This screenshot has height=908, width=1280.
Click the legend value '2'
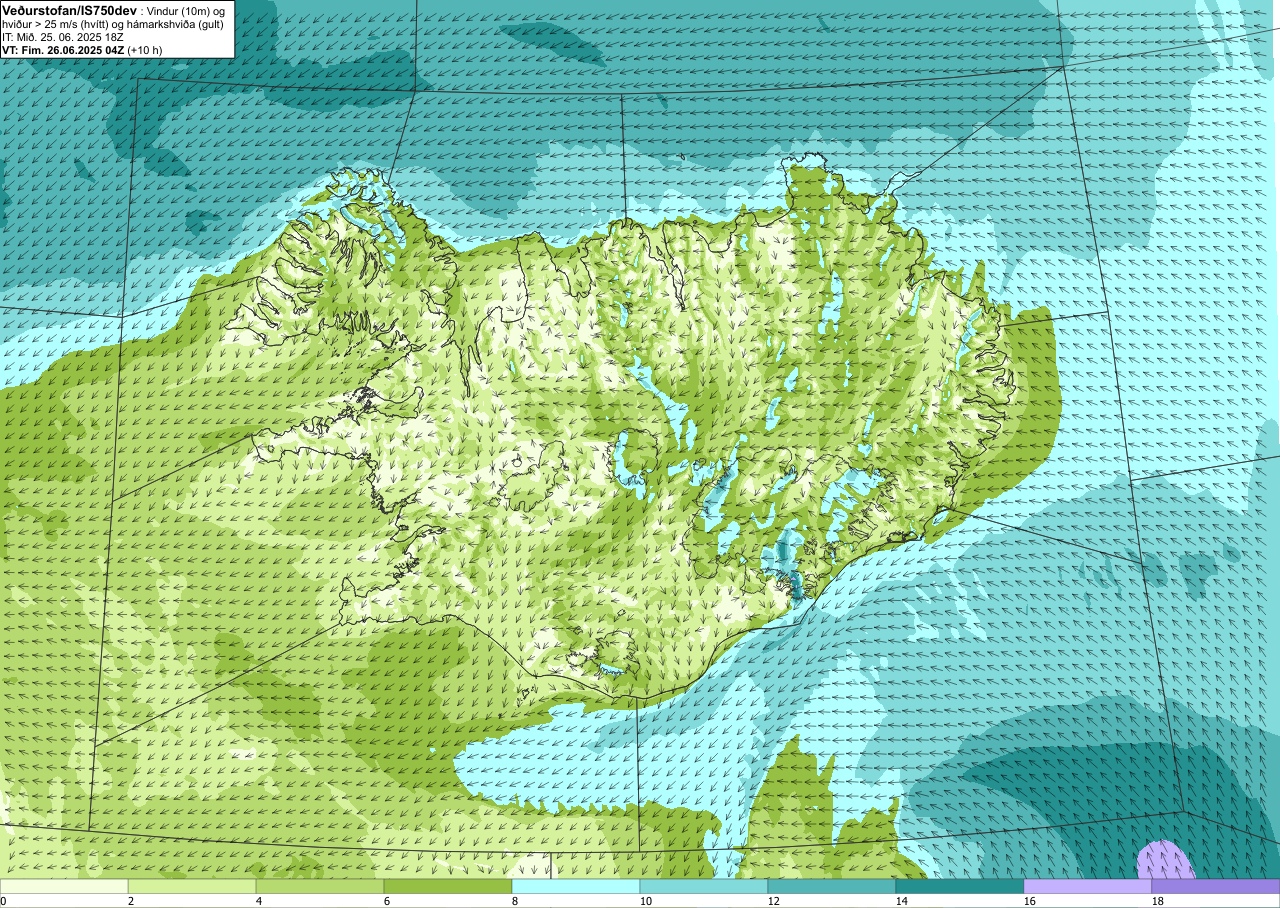pos(131,901)
